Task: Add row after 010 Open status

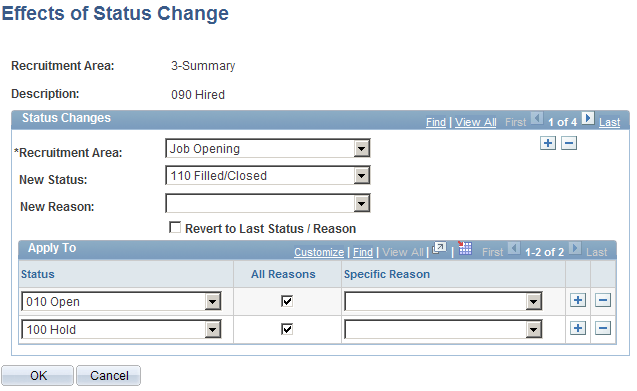Action: click(x=578, y=300)
